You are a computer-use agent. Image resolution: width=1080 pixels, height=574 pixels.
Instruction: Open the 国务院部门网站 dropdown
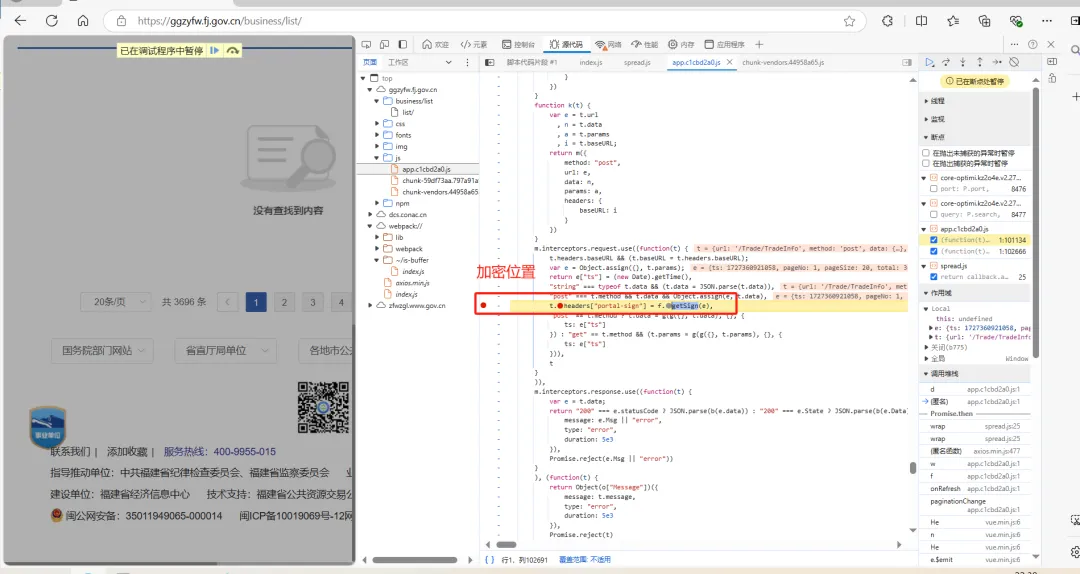tap(103, 351)
